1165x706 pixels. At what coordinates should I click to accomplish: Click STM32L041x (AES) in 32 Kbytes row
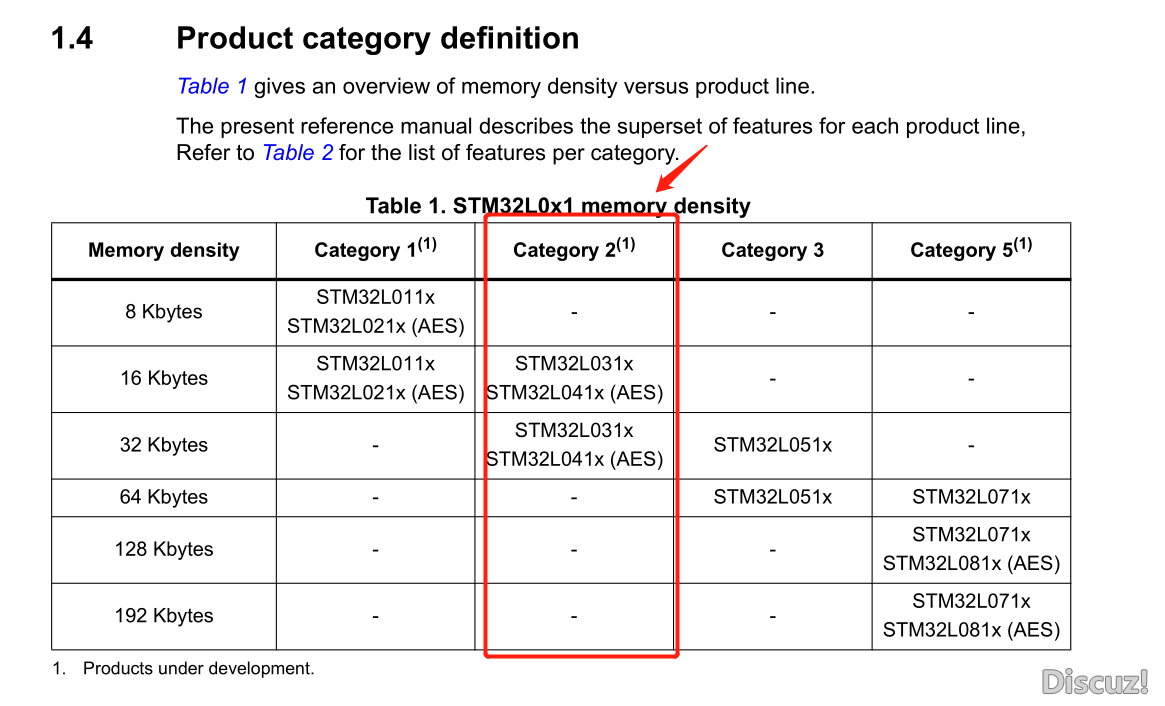(574, 459)
